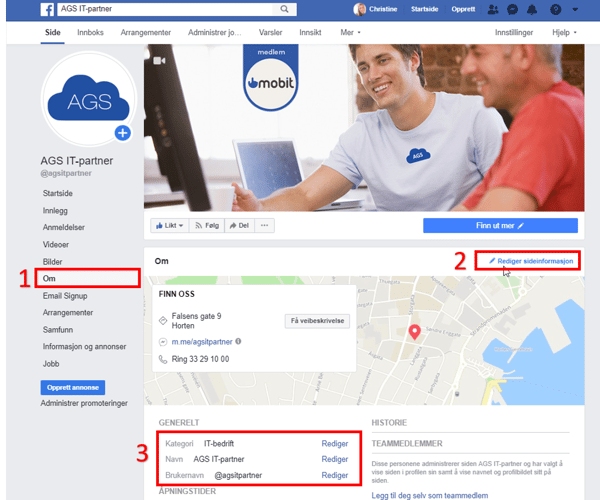The image size is (600, 500).
Task: Open the notifications bell icon
Action: coord(532,9)
